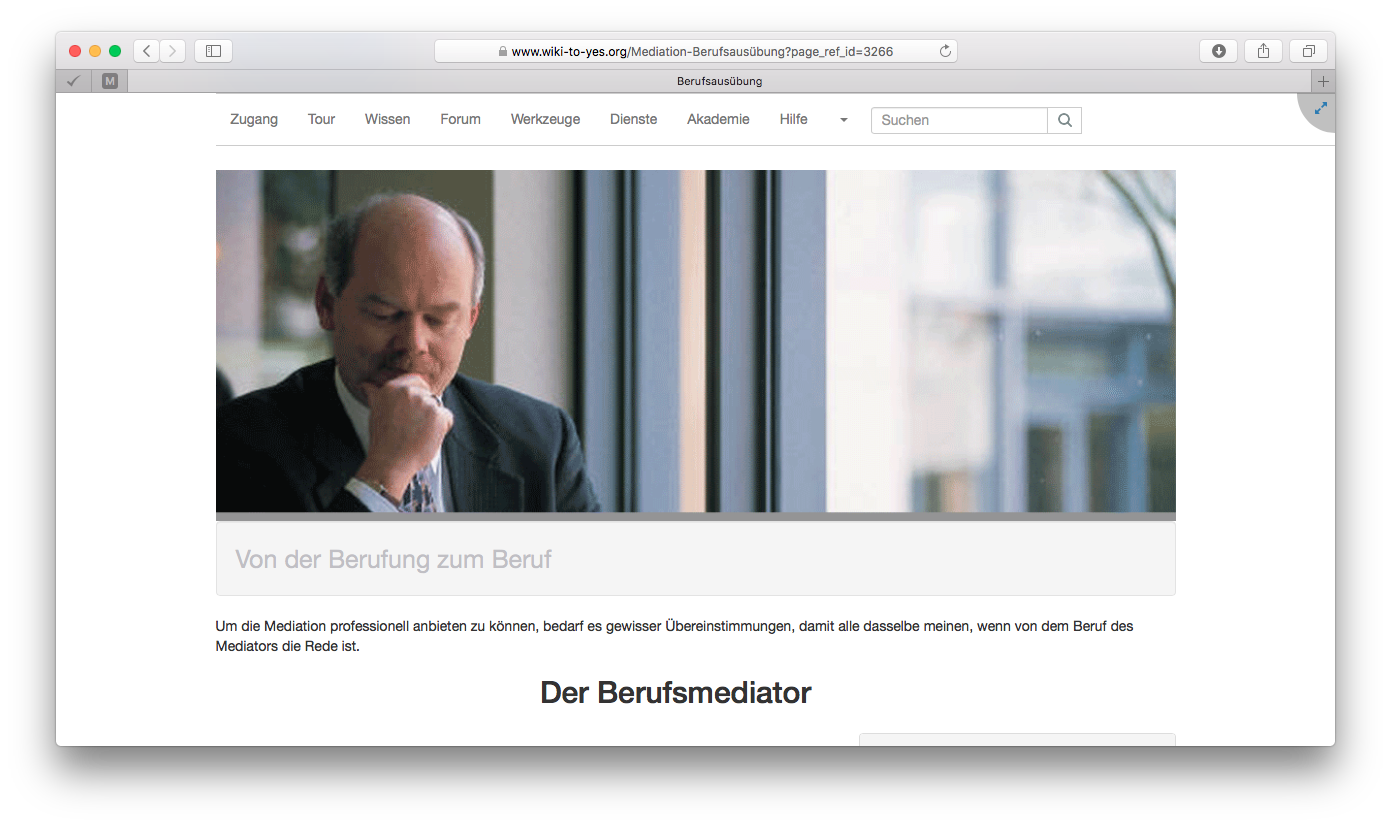Switch to the Berufsausübung tab

[x=719, y=81]
